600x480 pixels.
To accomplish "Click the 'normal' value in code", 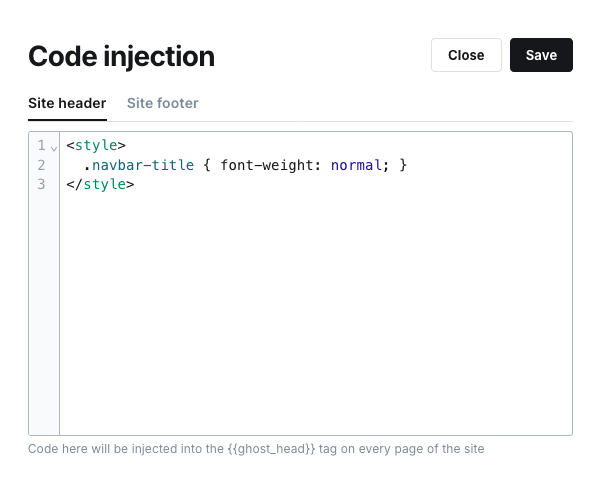I will pos(355,165).
